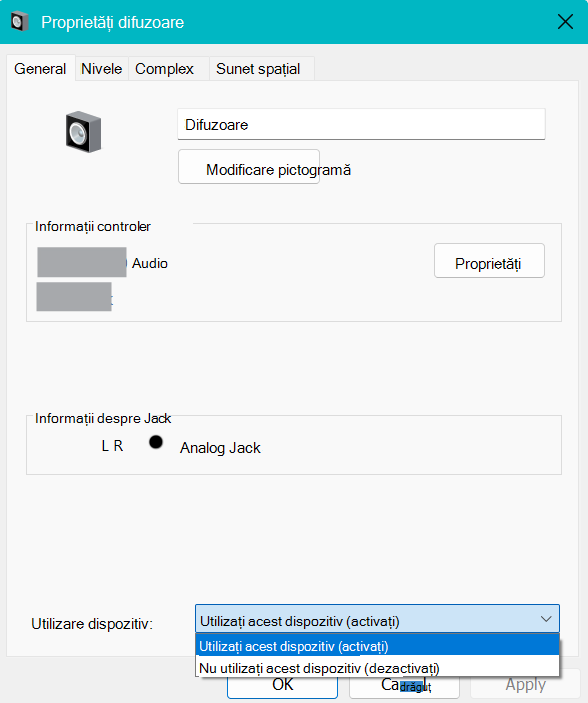The width and height of the screenshot is (588, 703).
Task: Go to the Sunet spațial tab
Action: click(x=258, y=69)
